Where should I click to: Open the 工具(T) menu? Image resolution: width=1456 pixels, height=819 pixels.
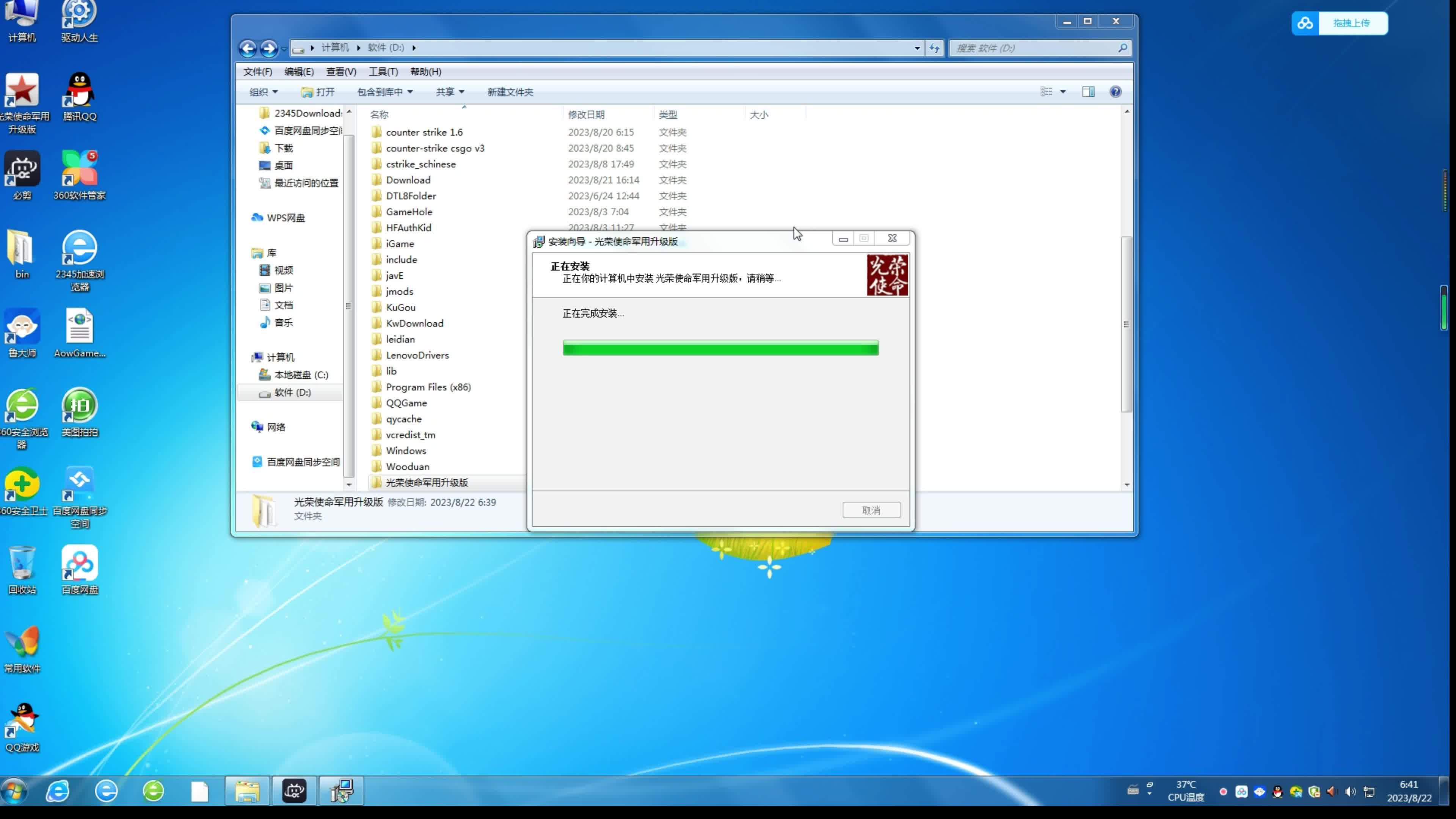[x=383, y=72]
